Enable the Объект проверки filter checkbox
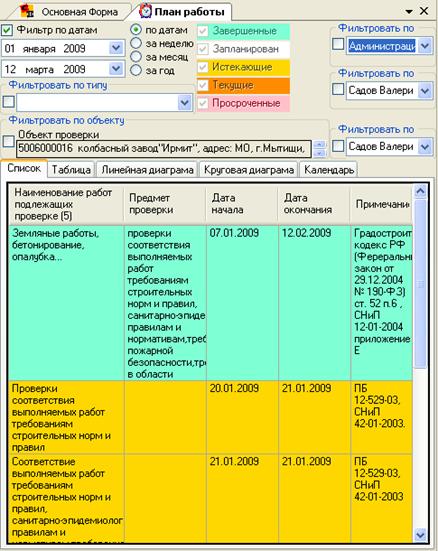 8,142
